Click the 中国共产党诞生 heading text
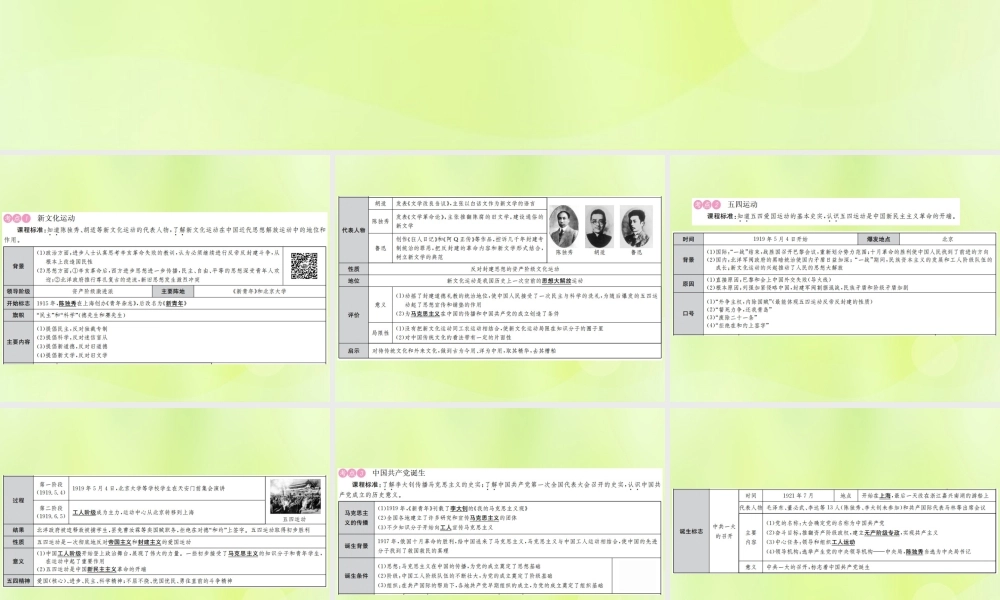 399,473
